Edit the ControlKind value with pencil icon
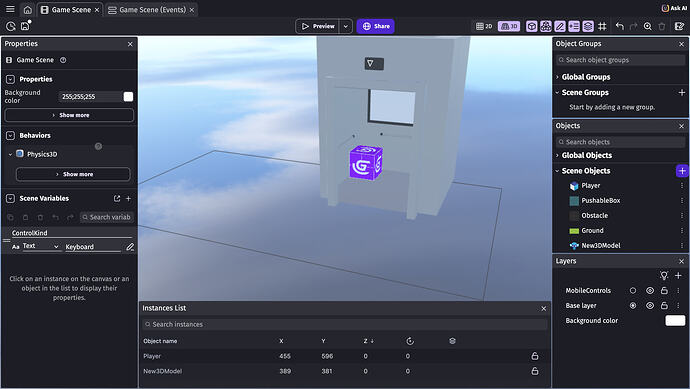 click(x=130, y=247)
